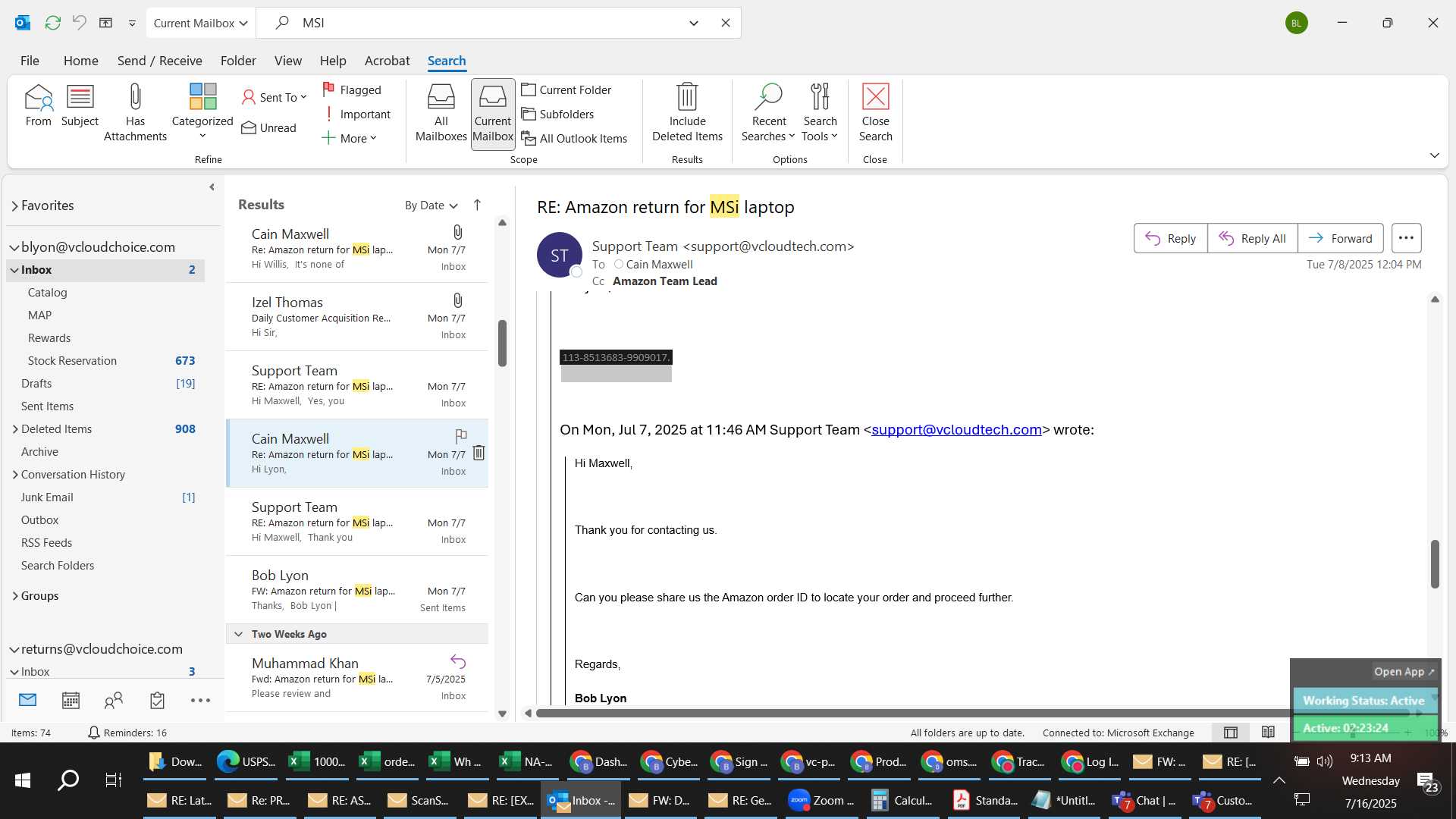This screenshot has width=1456, height=819.
Task: Toggle the Flagged filter
Action: [352, 89]
